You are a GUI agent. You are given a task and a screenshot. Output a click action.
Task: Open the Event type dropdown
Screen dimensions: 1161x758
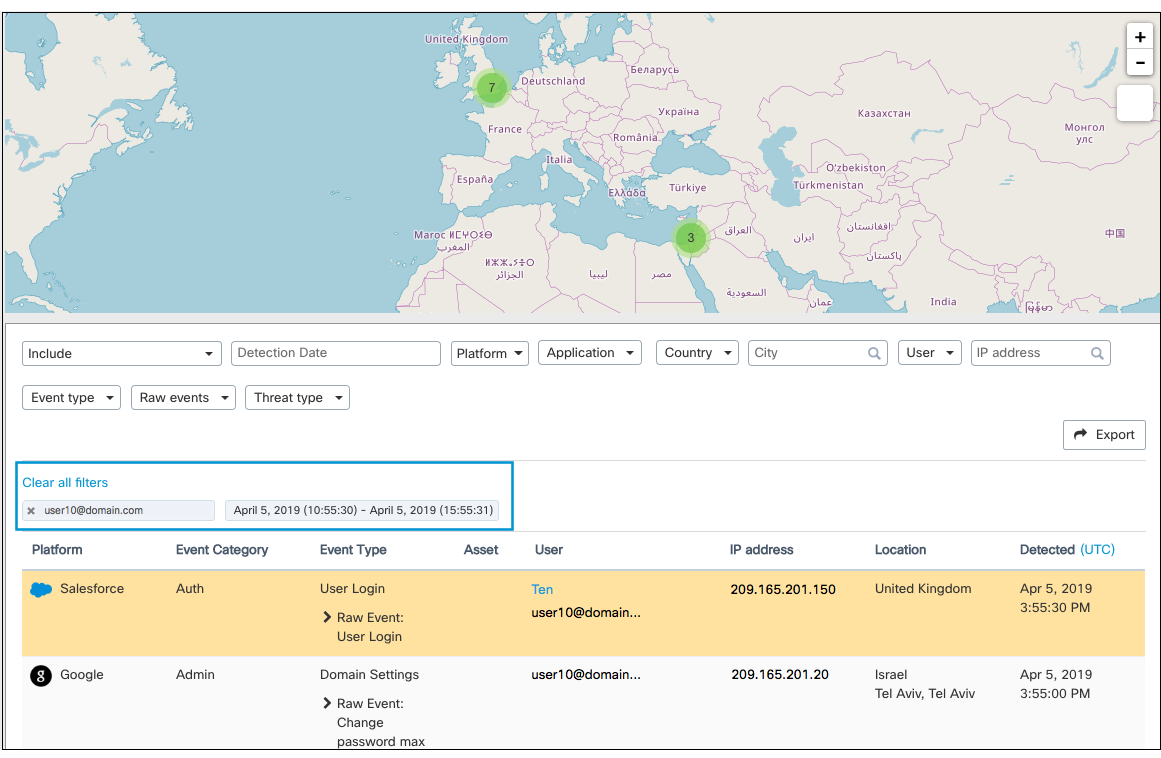point(71,398)
